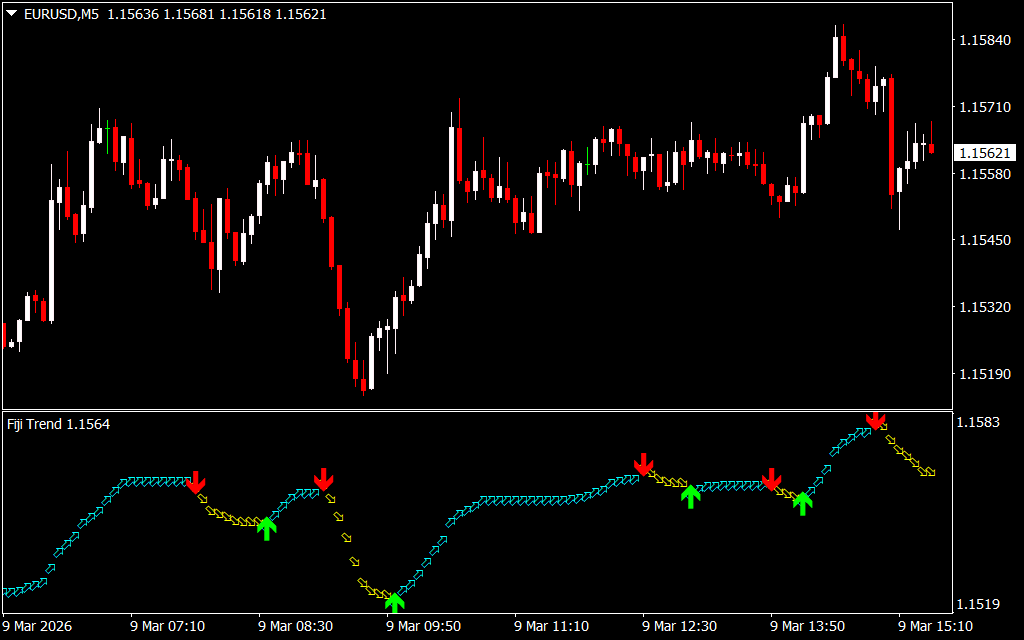1024x640 pixels.
Task: Open the chart menu triangle beside EURUSD,M5
Action: [x=11, y=14]
